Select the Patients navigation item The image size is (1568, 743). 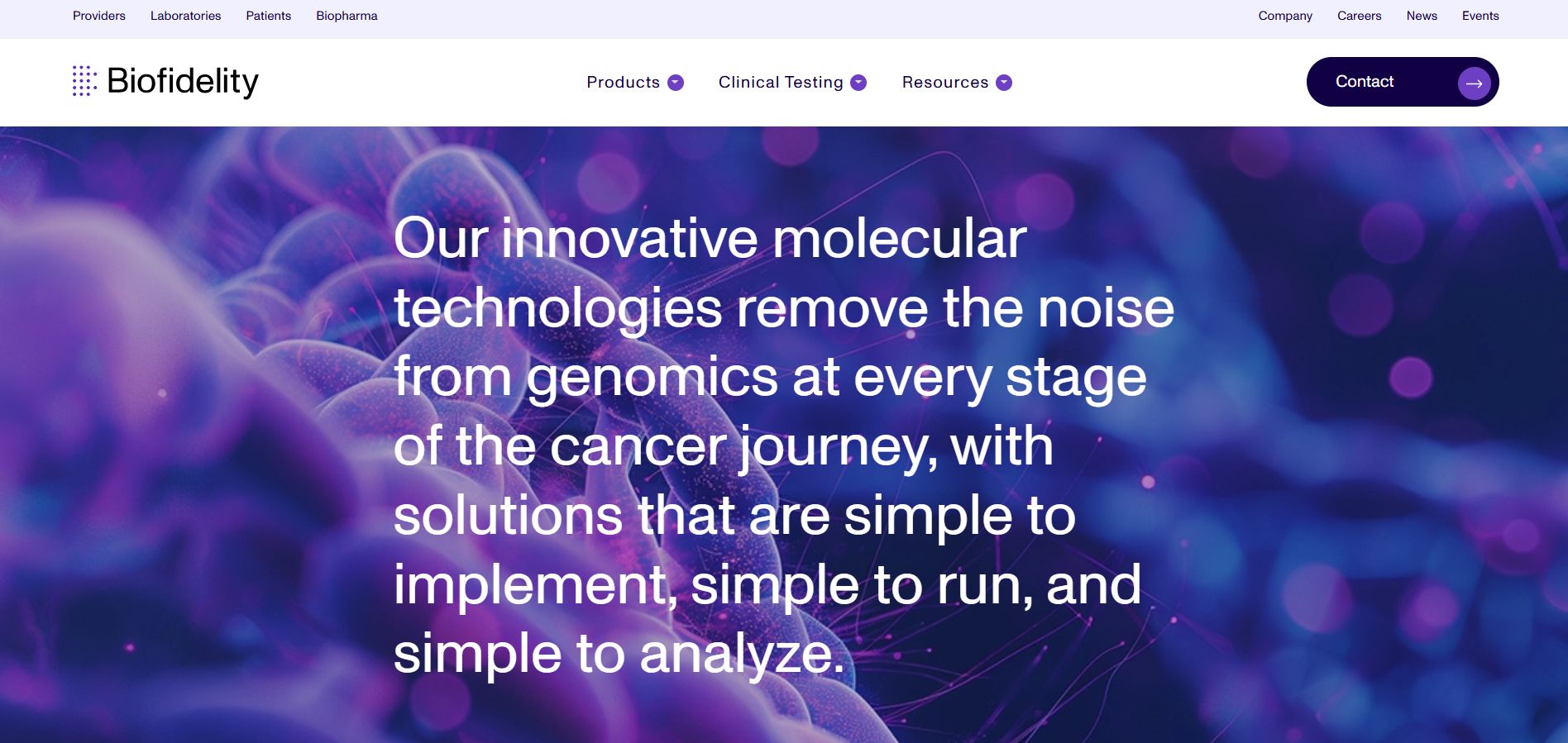coord(268,16)
